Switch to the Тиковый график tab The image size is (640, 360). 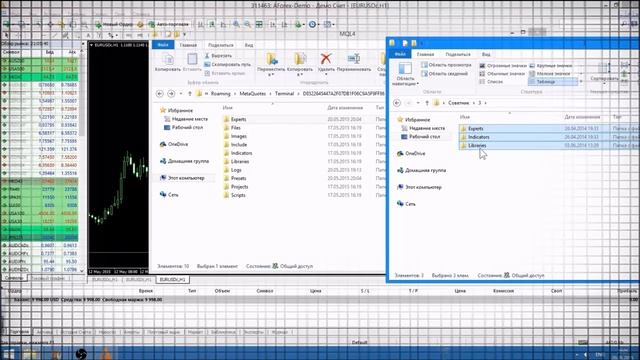48,278
